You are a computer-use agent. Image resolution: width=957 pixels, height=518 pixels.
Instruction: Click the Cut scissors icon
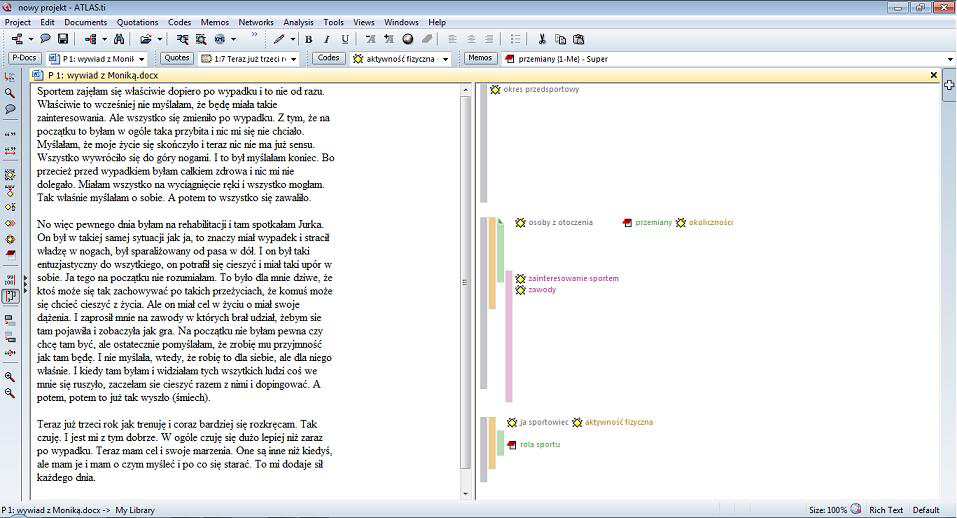542,39
